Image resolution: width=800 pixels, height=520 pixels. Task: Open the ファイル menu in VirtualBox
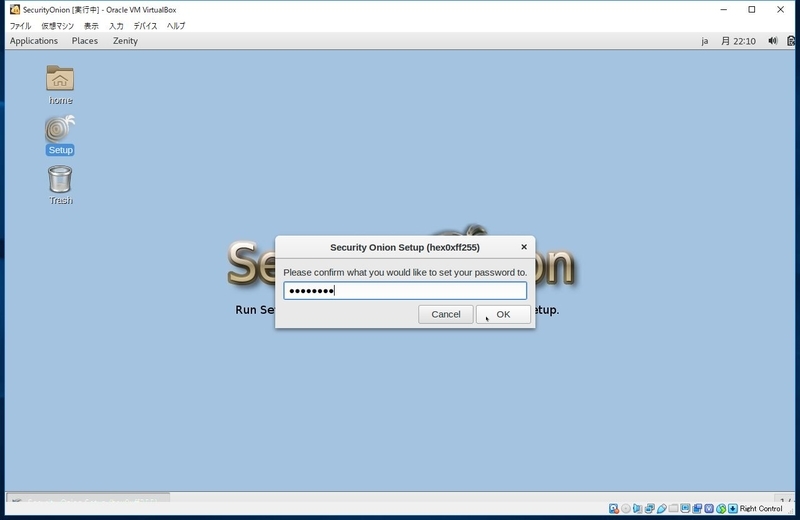20,26
